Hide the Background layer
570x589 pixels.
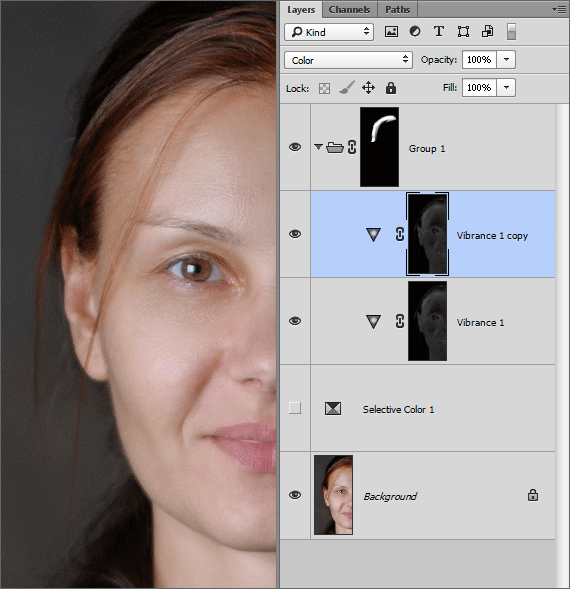pos(295,495)
